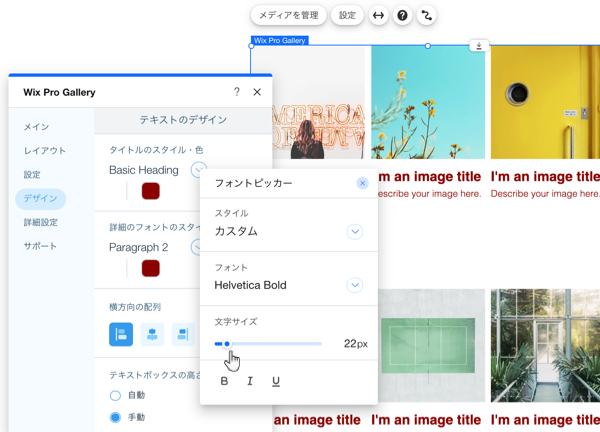The height and width of the screenshot is (432, 600).
Task: Toggle bold formatting in font picker
Action: pyautogui.click(x=225, y=381)
